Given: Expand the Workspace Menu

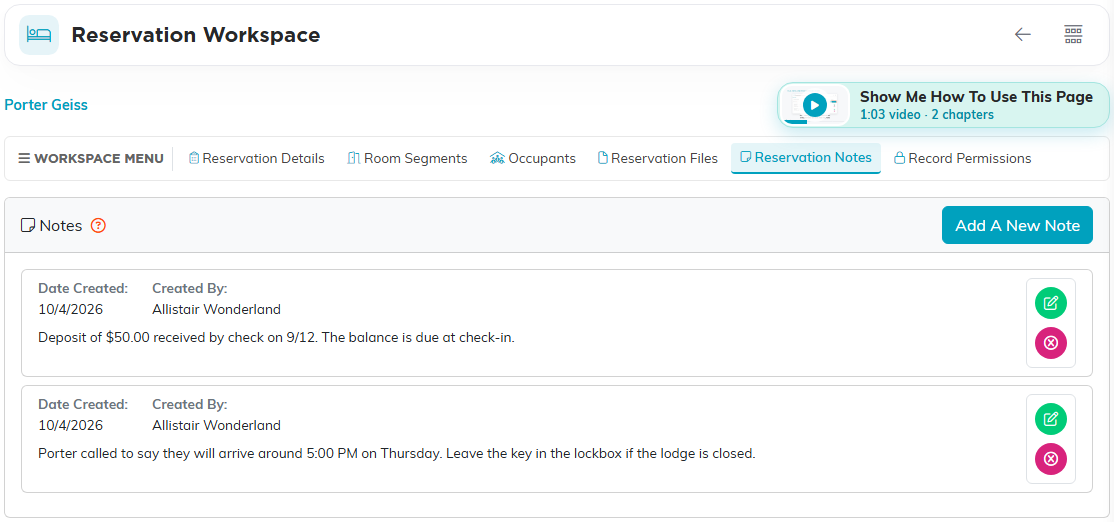Looking at the screenshot, I should tap(91, 158).
